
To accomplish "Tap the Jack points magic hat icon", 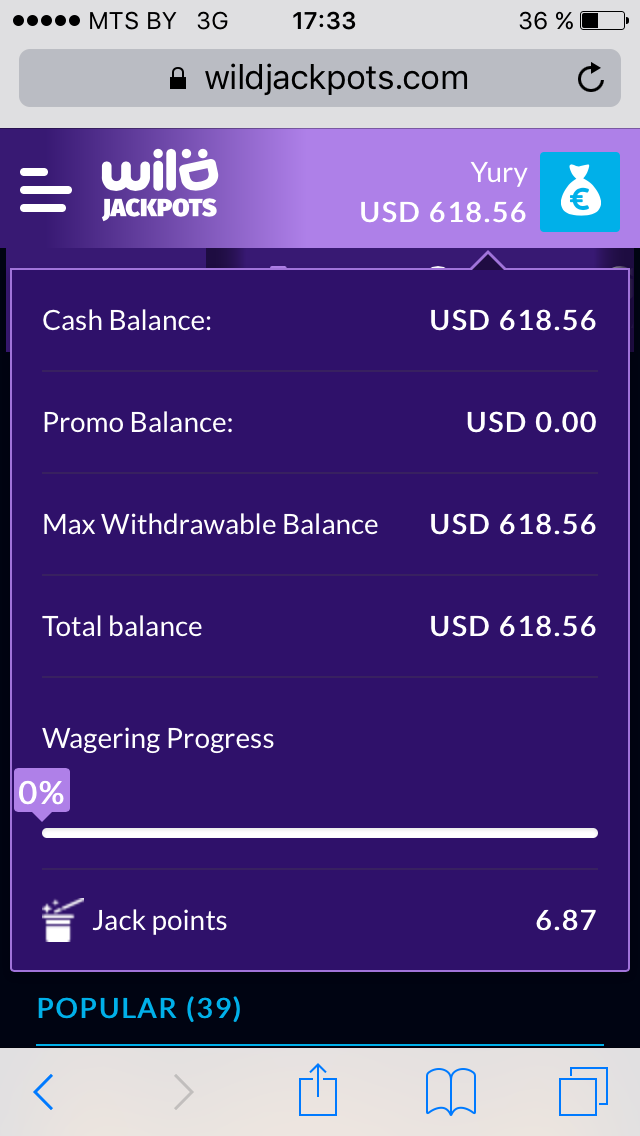I will pyautogui.click(x=59, y=920).
